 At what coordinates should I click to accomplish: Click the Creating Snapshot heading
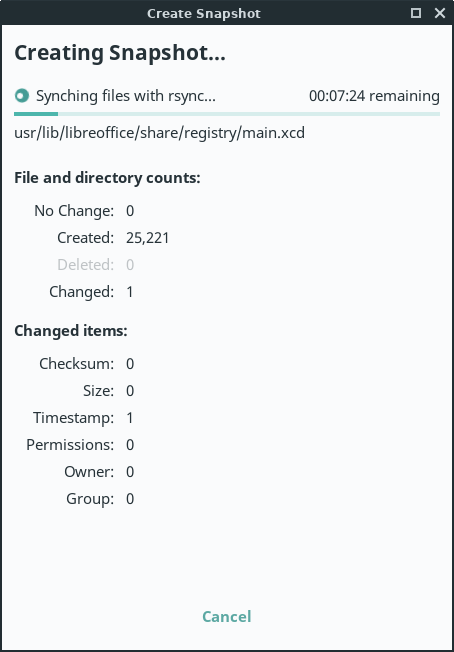pos(120,53)
